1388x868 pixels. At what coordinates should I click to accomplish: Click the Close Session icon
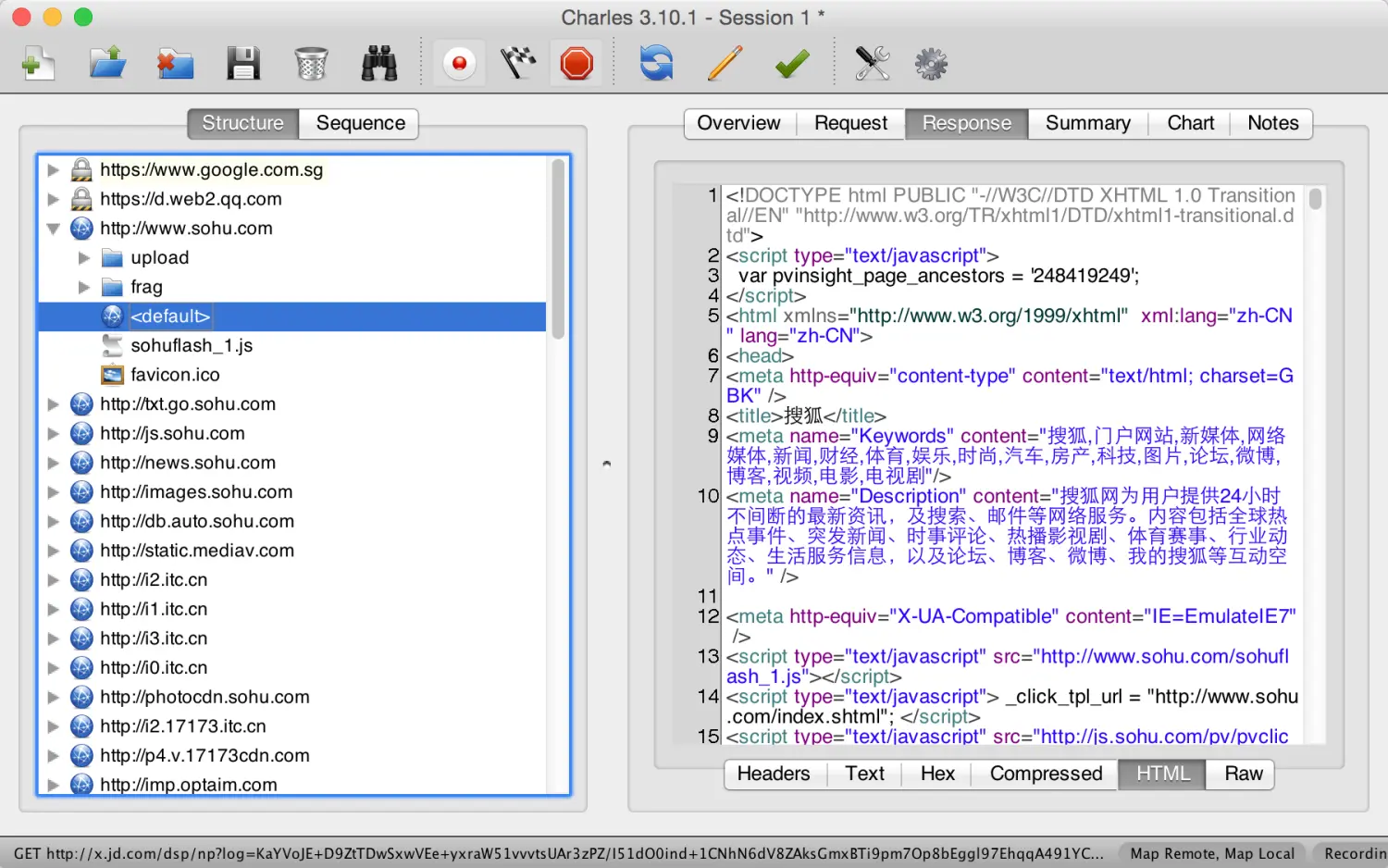[174, 63]
